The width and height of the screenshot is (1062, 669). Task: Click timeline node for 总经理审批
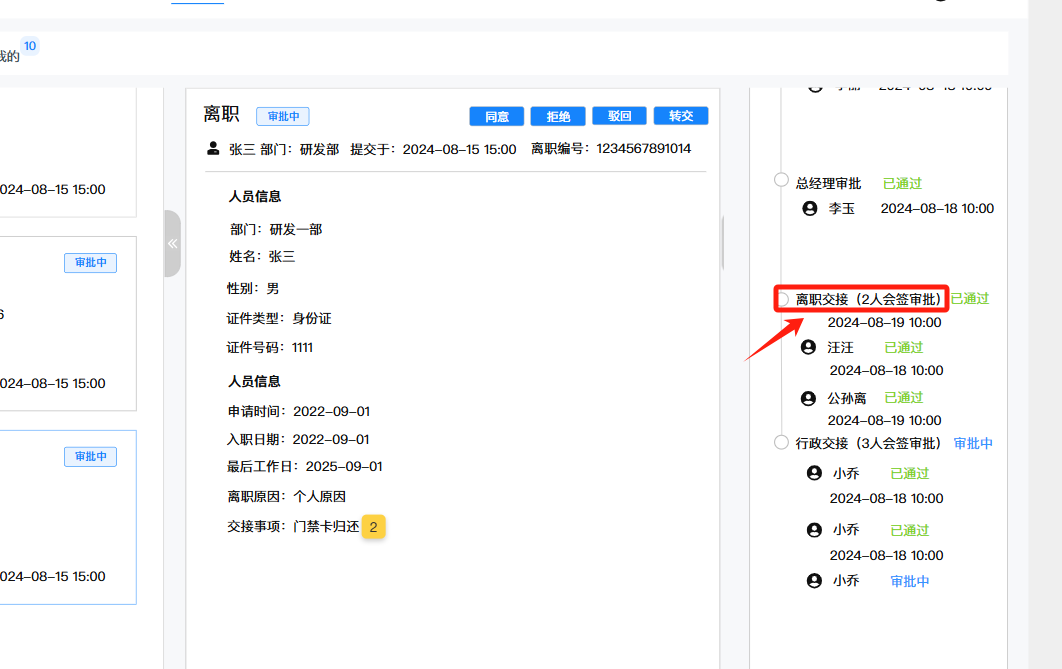pyautogui.click(x=781, y=179)
